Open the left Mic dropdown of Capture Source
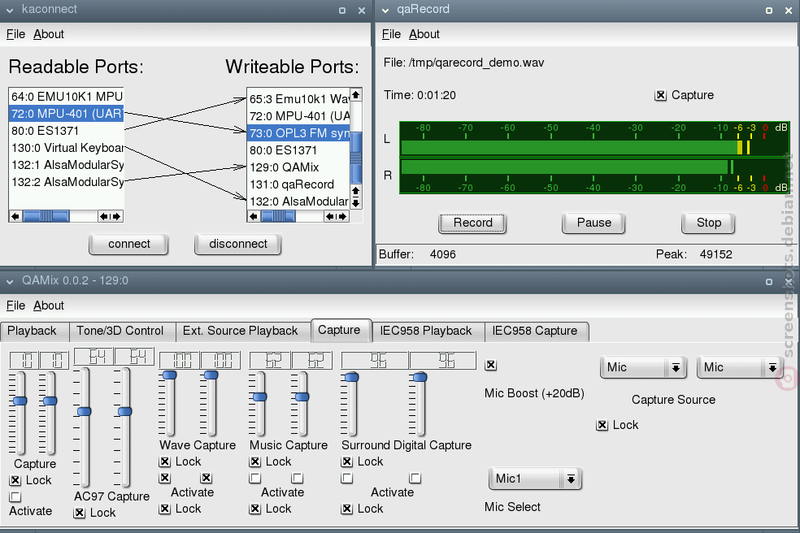This screenshot has height=533, width=800. [x=643, y=367]
